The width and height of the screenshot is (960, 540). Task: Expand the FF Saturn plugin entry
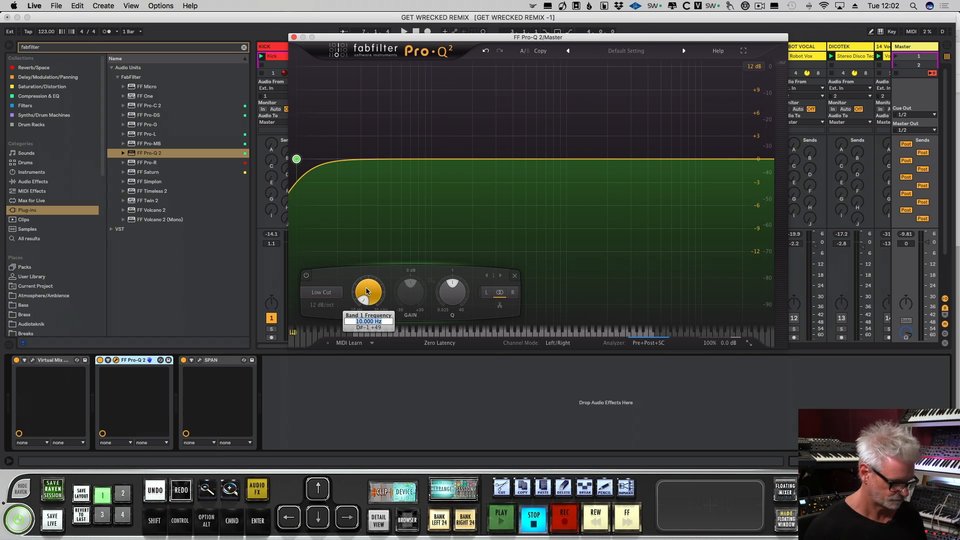point(123,172)
